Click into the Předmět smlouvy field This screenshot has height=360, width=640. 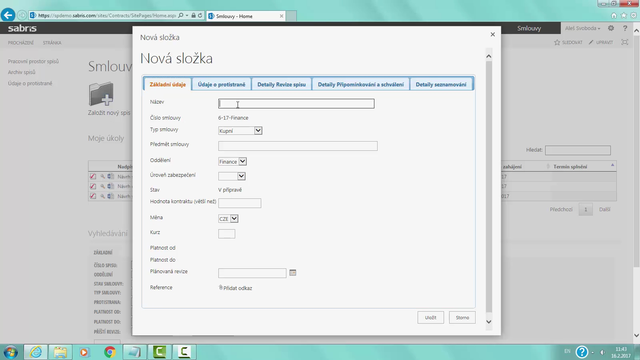coord(298,146)
